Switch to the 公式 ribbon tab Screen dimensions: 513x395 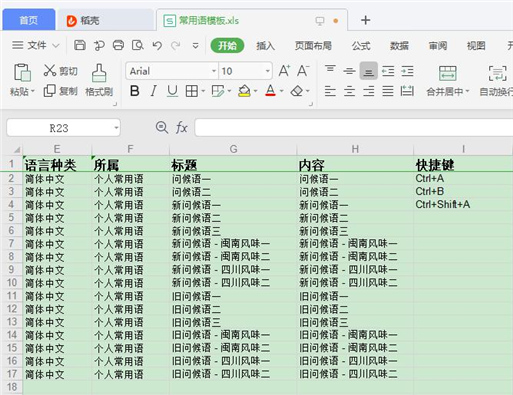[361, 46]
